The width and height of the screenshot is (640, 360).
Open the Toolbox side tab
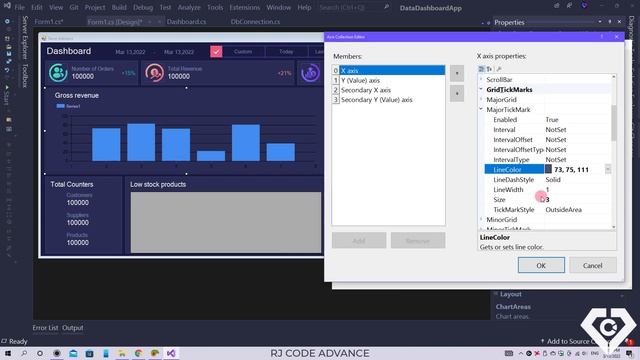pyautogui.click(x=25, y=76)
